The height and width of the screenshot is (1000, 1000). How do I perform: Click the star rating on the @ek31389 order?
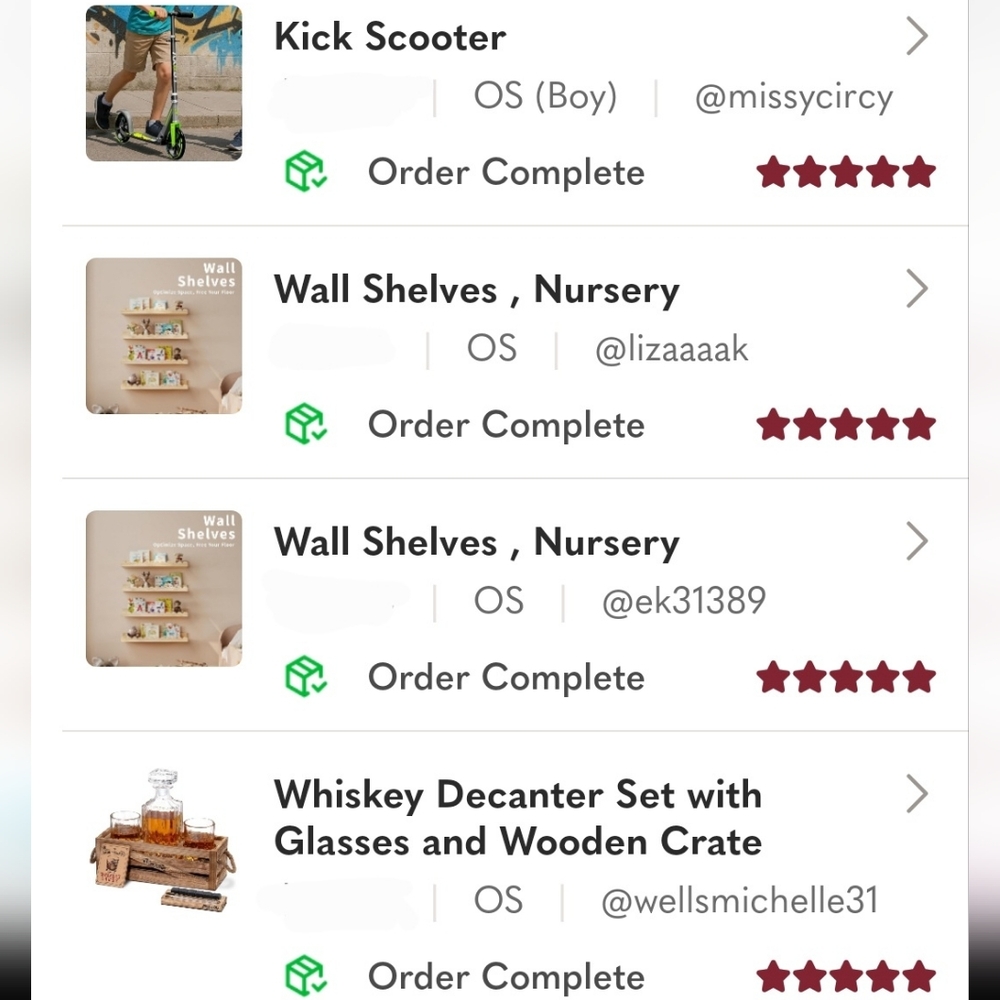tap(846, 677)
